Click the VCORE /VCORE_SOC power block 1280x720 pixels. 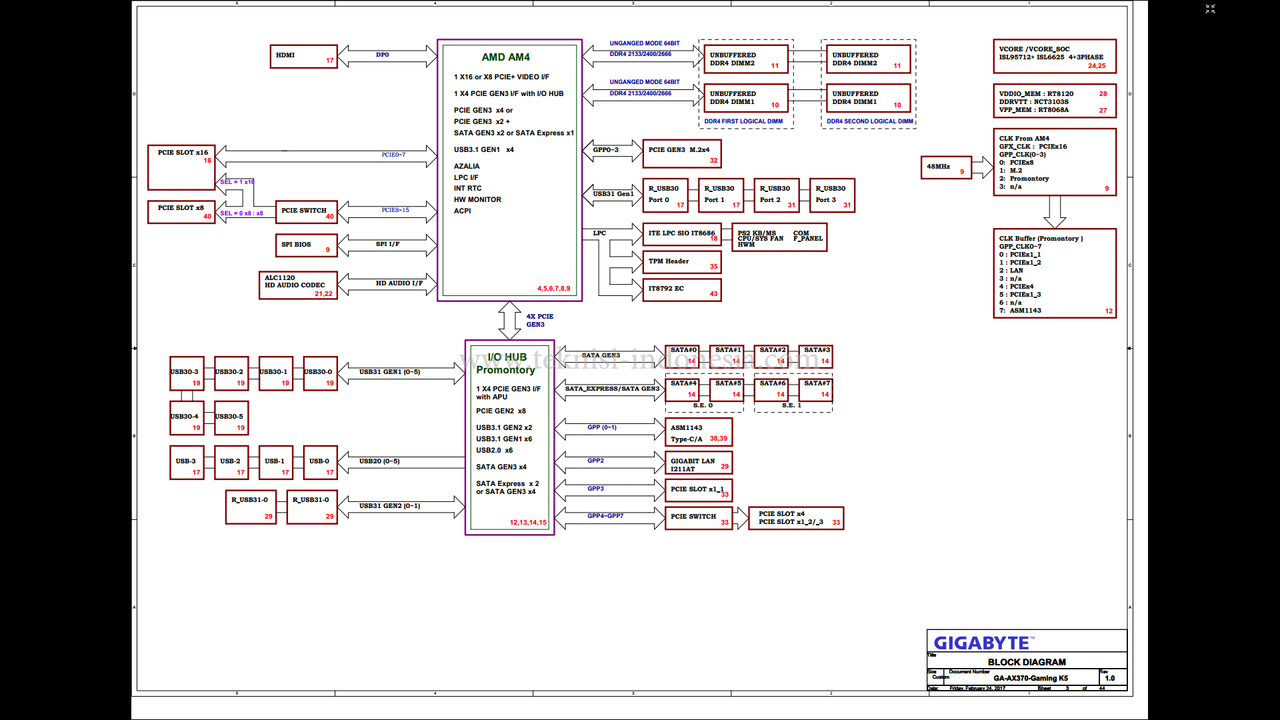pyautogui.click(x=1055, y=57)
